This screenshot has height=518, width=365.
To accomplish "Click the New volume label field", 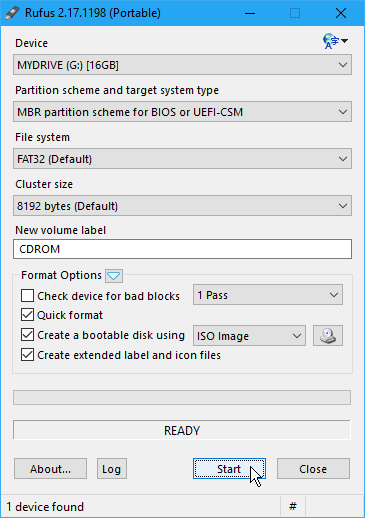I will point(182,249).
